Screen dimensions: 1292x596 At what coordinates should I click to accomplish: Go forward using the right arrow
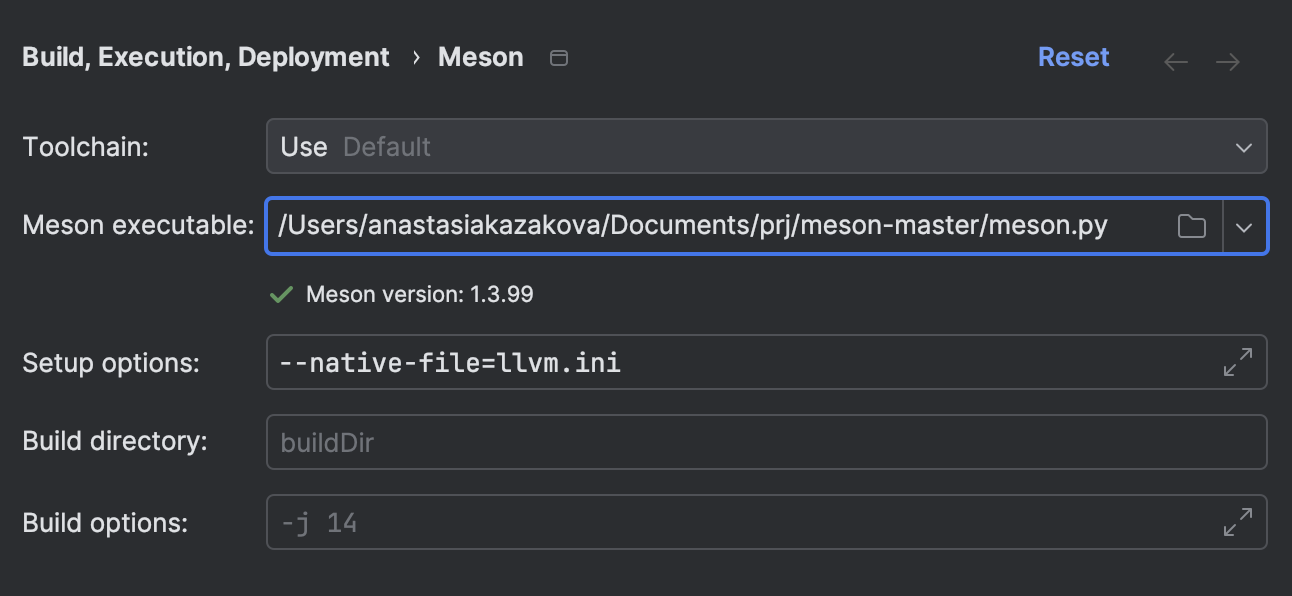[x=1228, y=61]
